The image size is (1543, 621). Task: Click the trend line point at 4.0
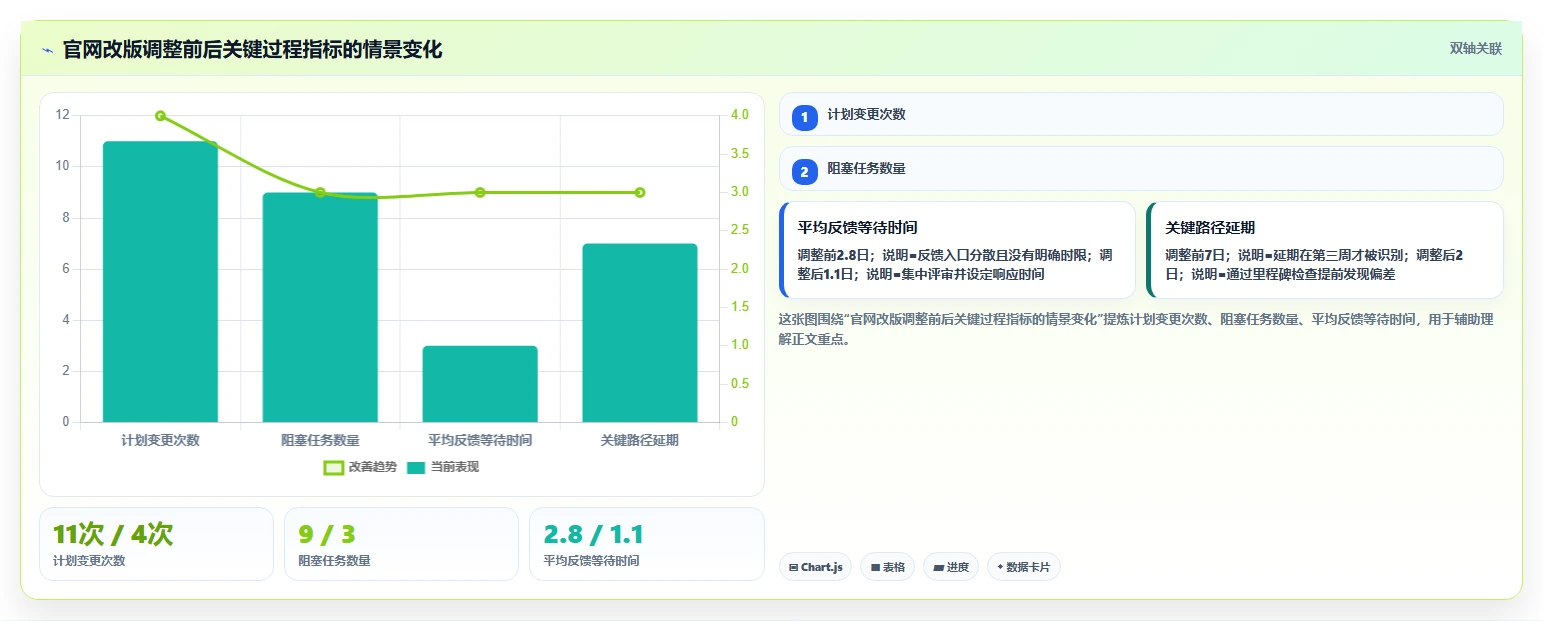[x=160, y=116]
